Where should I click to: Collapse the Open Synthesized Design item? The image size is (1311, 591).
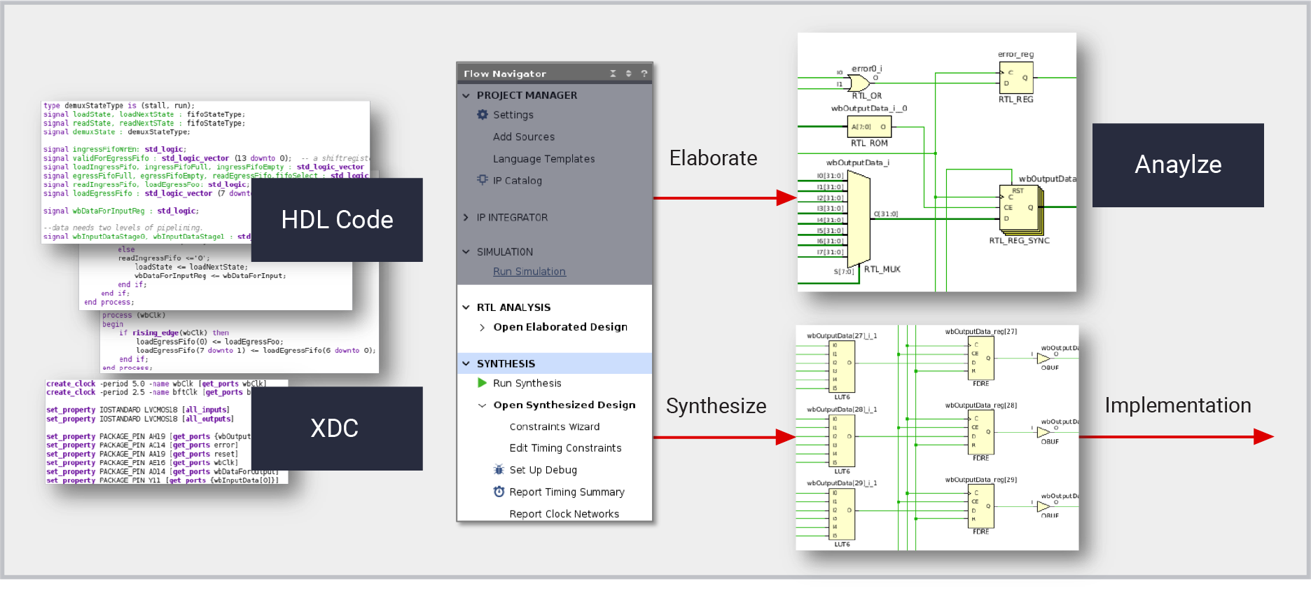[482, 405]
